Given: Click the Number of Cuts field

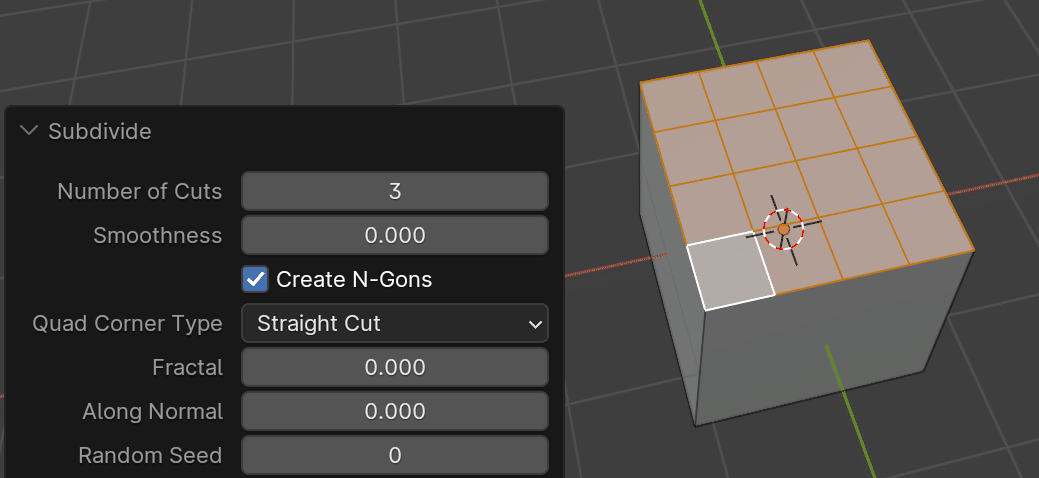Looking at the screenshot, I should 395,191.
